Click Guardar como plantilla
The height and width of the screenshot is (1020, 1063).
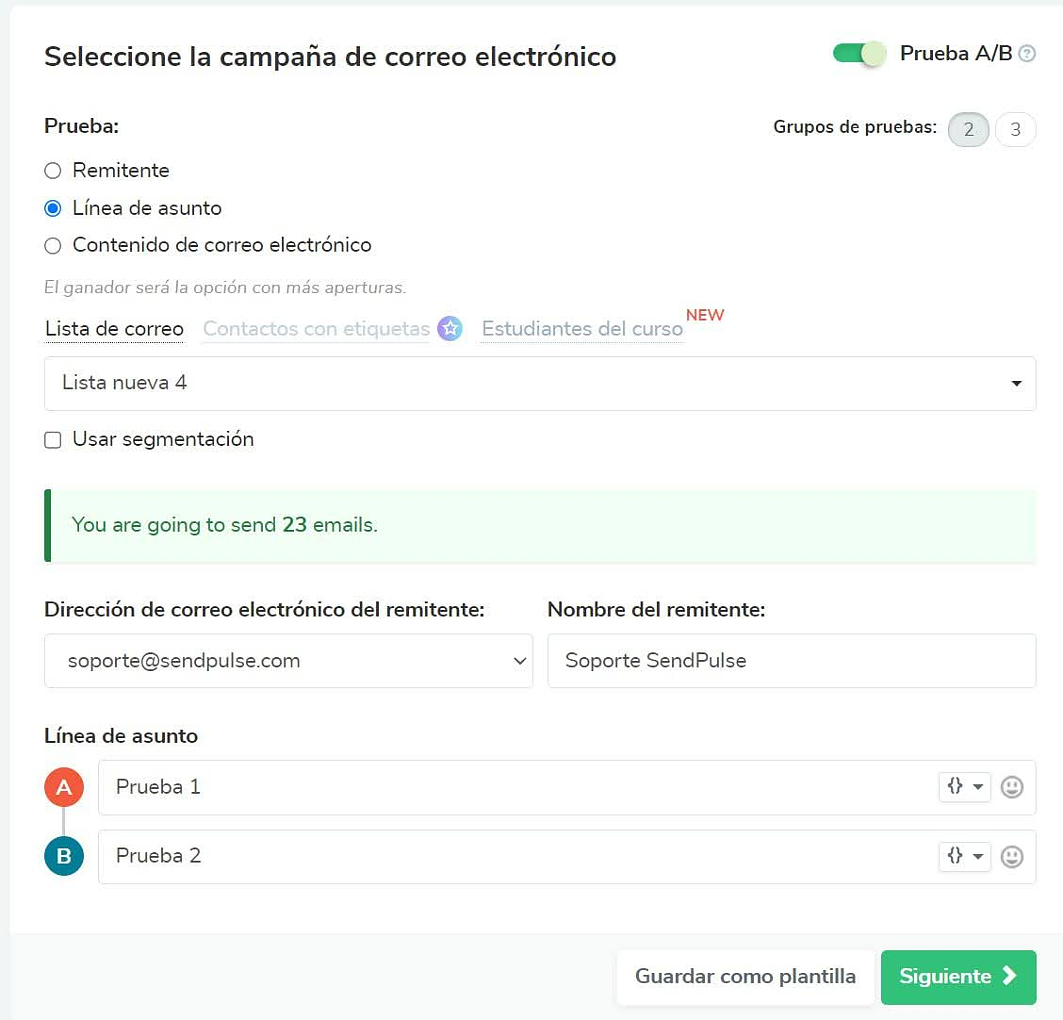[745, 977]
